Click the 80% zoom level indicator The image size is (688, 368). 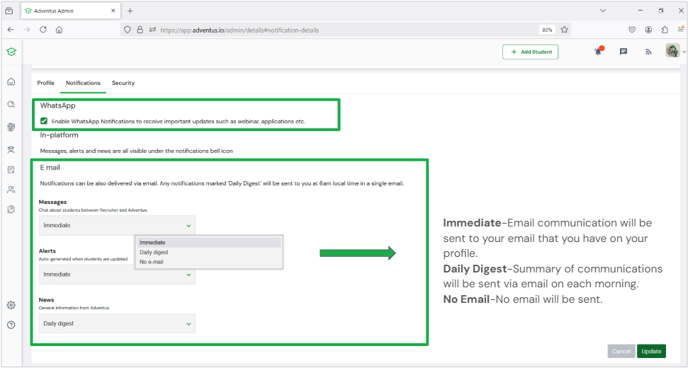click(547, 30)
